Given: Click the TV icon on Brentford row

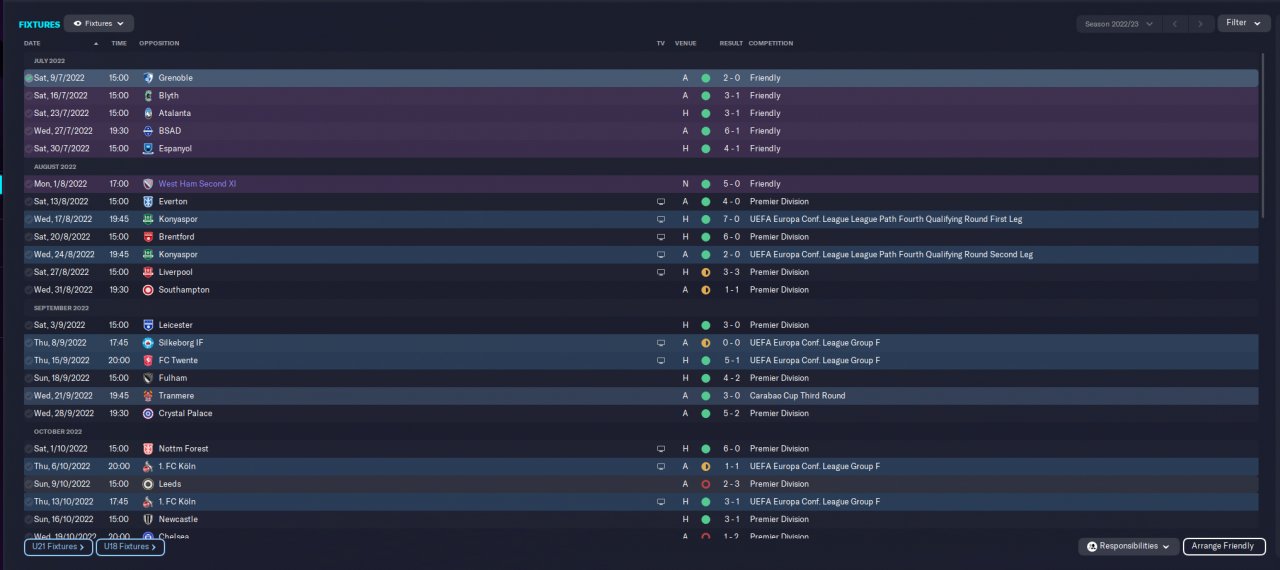Looking at the screenshot, I should click(x=660, y=237).
